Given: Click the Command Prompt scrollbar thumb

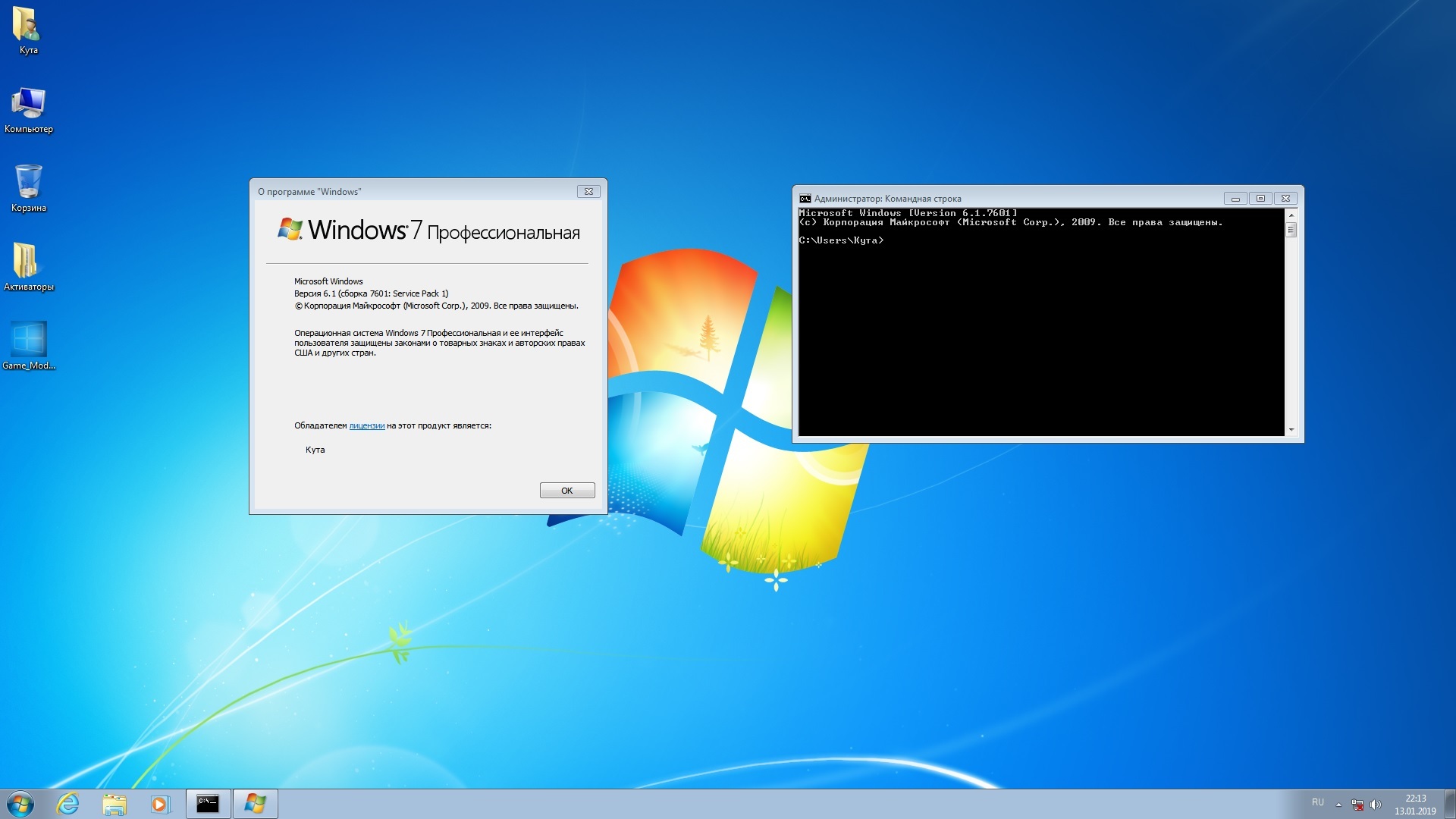Looking at the screenshot, I should tap(1291, 230).
